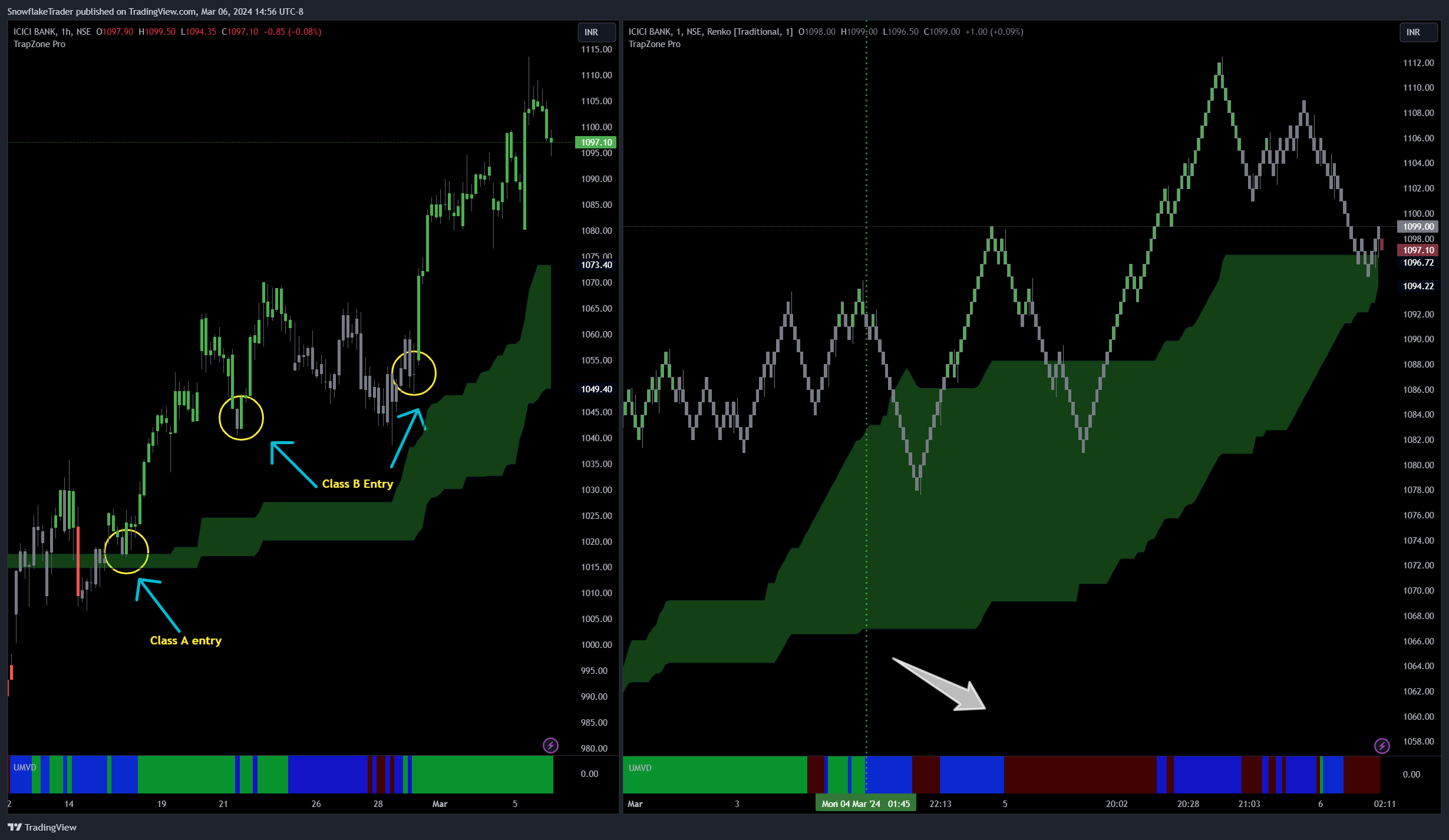Click the 1000.00 price level on the left axis
1449x840 pixels.
596,645
